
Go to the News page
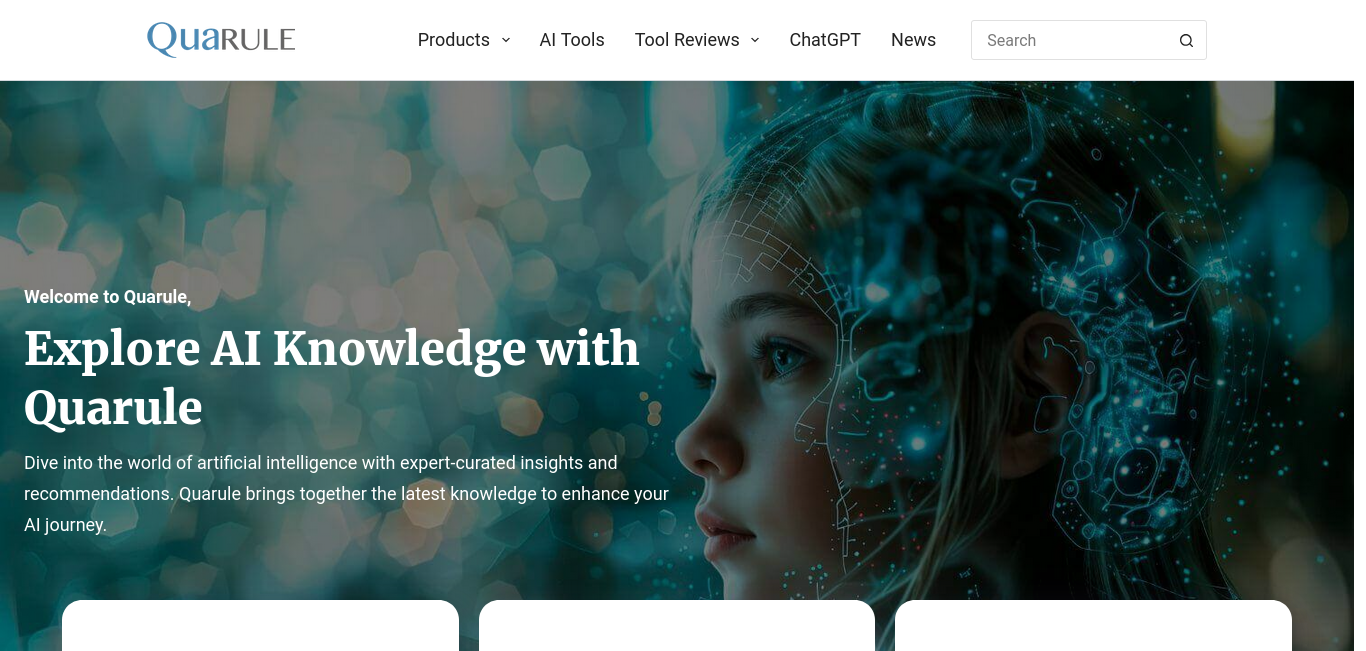[913, 40]
